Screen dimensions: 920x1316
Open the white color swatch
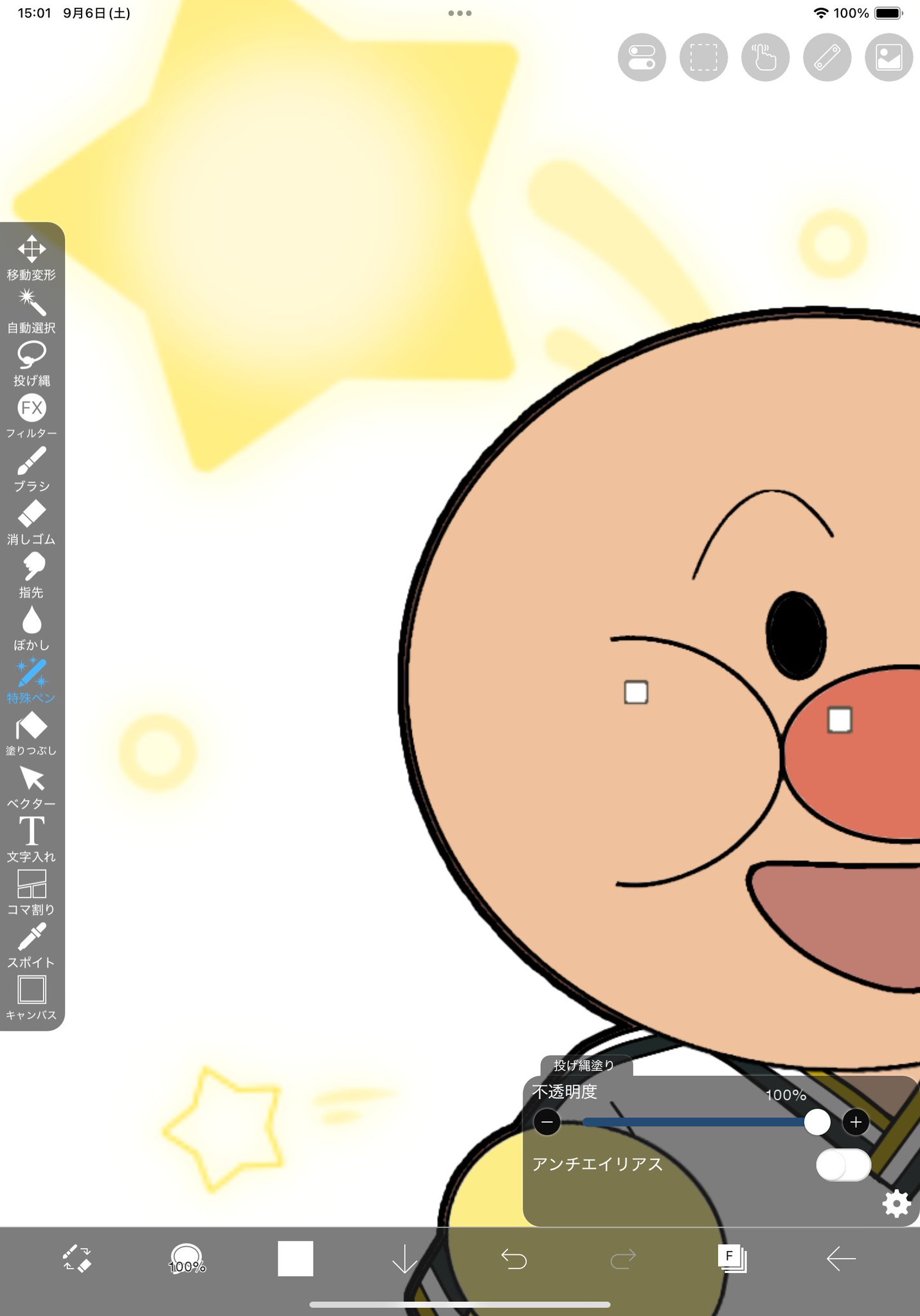pos(296,1259)
